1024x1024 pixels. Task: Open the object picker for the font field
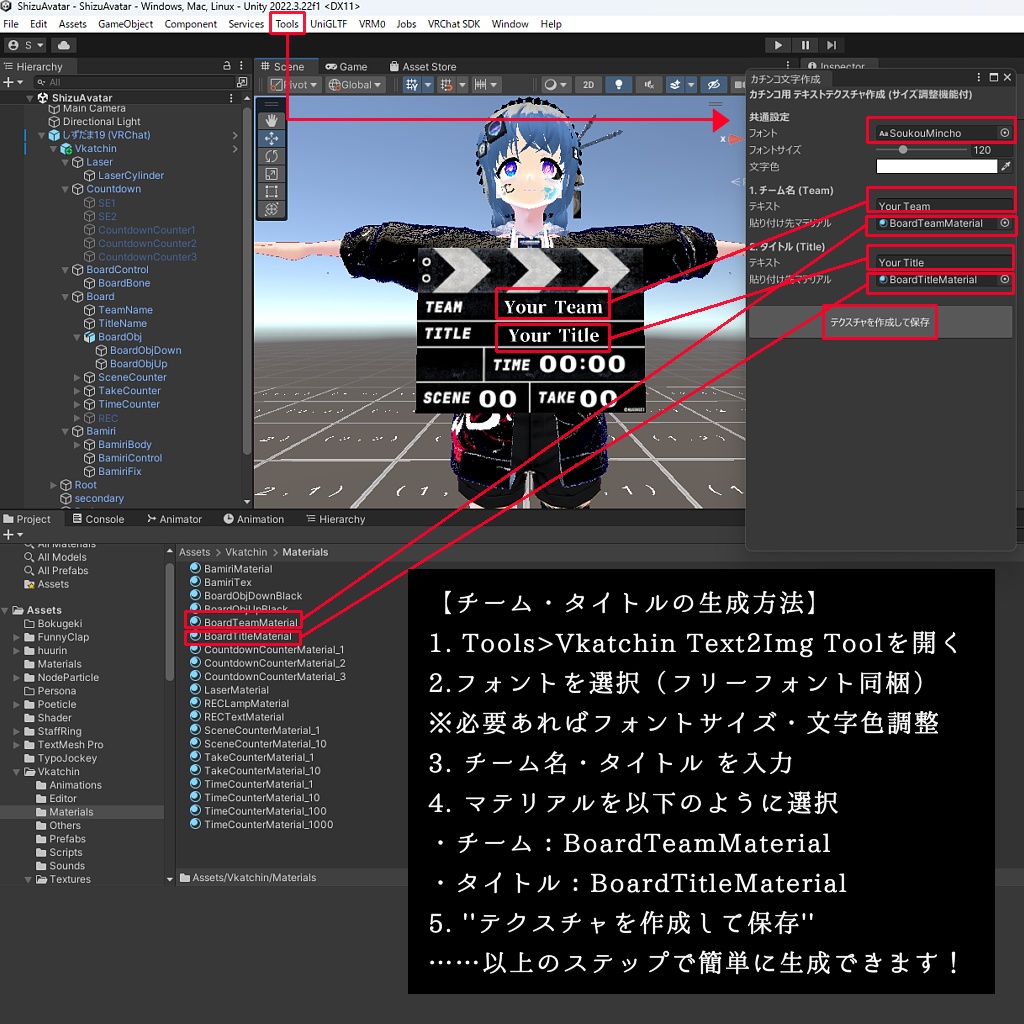point(1005,130)
